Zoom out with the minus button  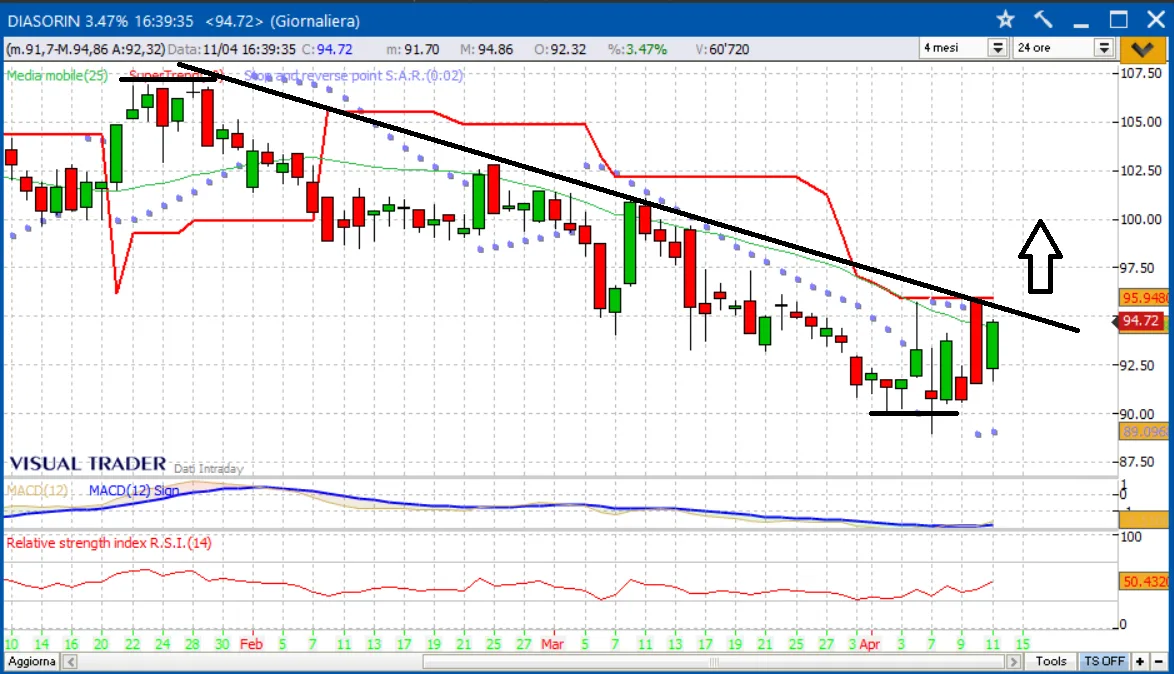(x=1158, y=661)
